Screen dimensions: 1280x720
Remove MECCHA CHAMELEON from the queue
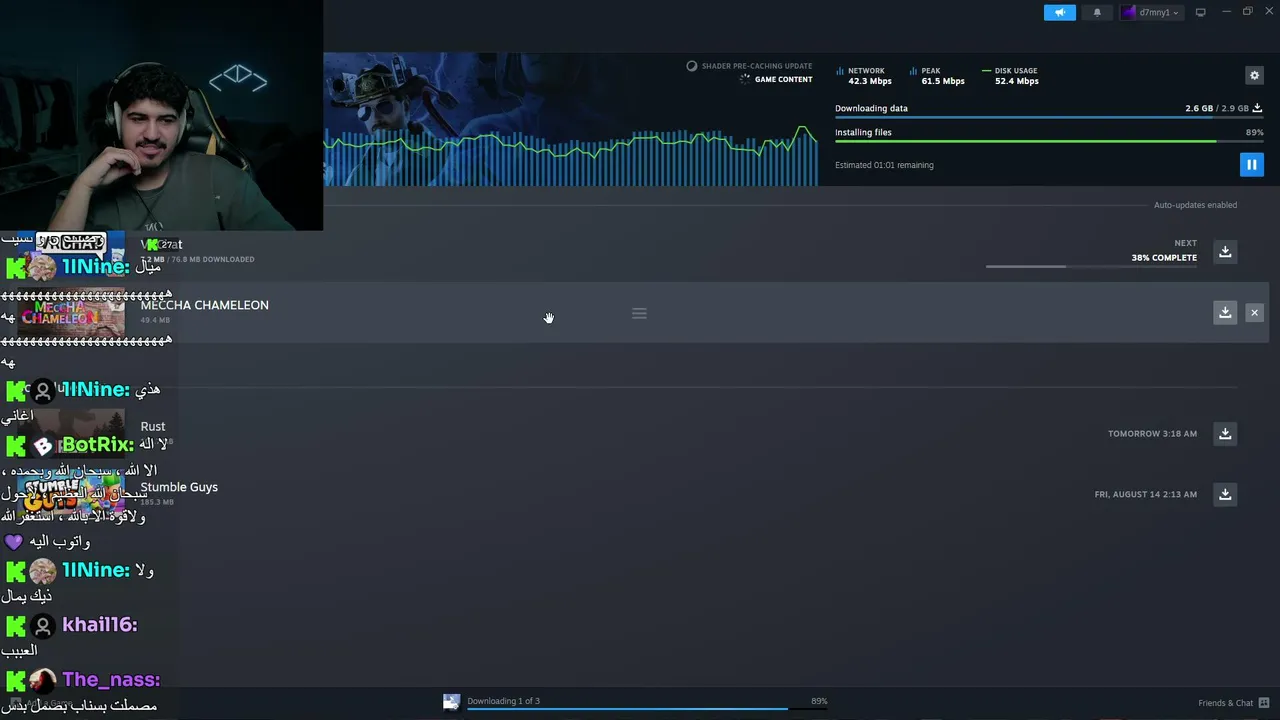coord(1254,313)
